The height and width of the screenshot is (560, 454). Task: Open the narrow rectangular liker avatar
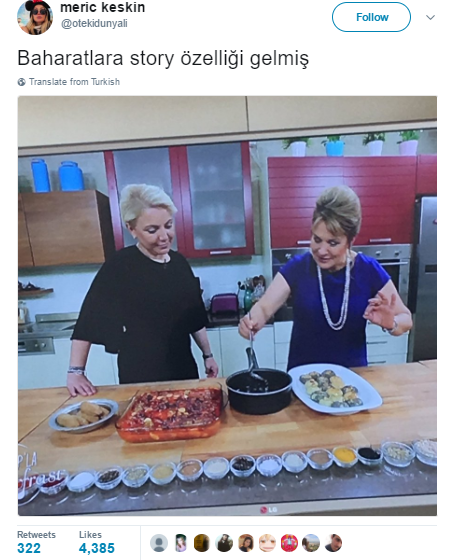click(x=180, y=543)
